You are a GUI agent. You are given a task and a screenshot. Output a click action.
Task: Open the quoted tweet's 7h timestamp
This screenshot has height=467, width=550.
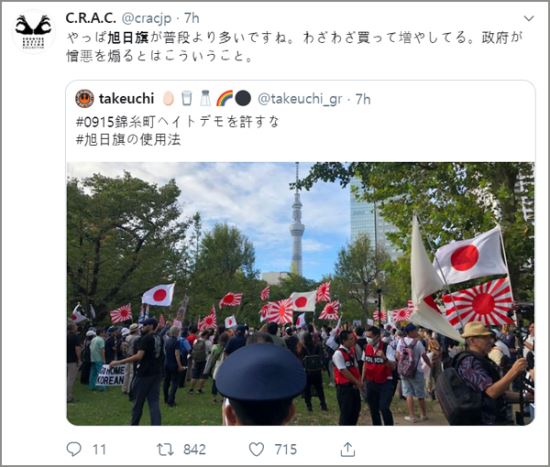tap(363, 99)
